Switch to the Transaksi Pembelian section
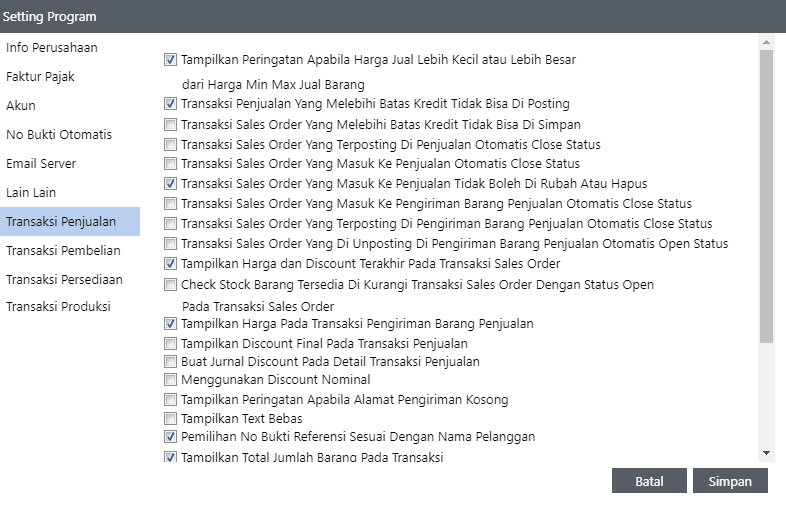The height and width of the screenshot is (509, 786). point(63,250)
